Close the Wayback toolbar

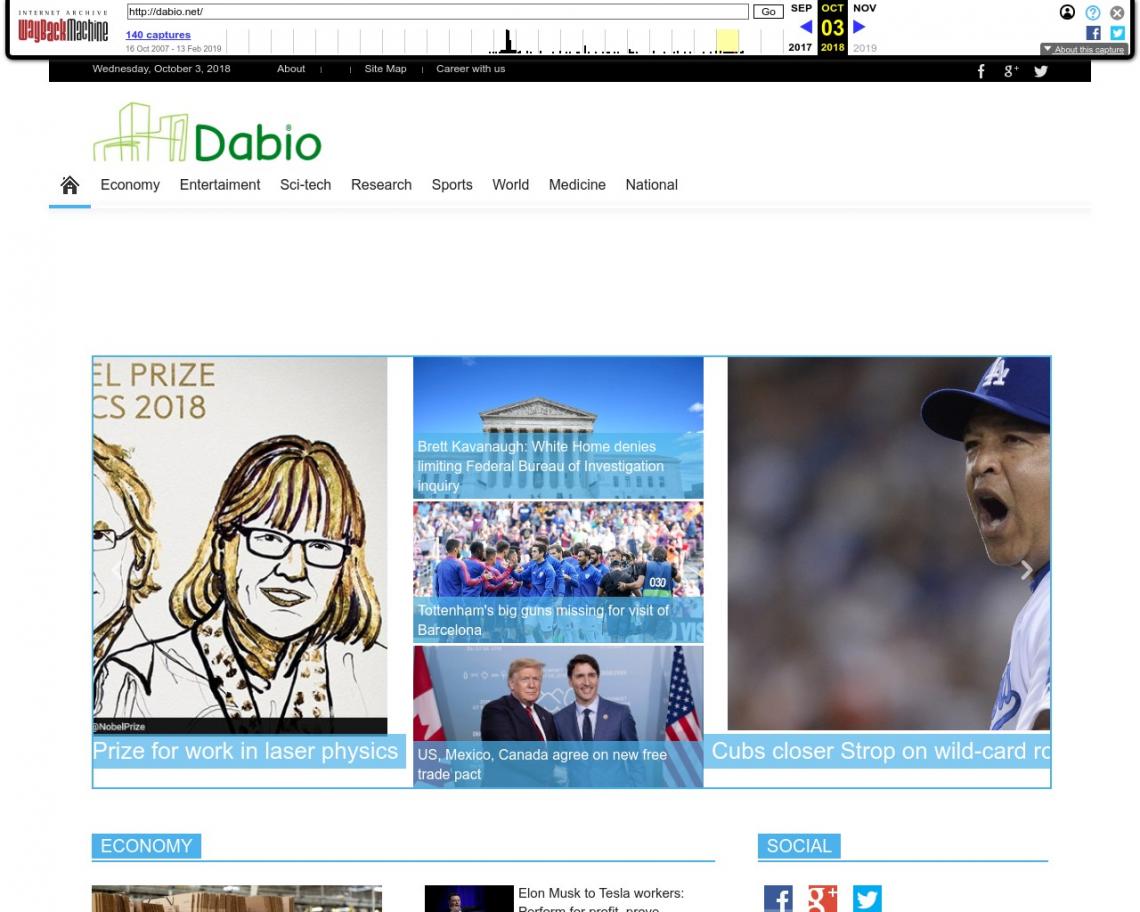[1117, 12]
